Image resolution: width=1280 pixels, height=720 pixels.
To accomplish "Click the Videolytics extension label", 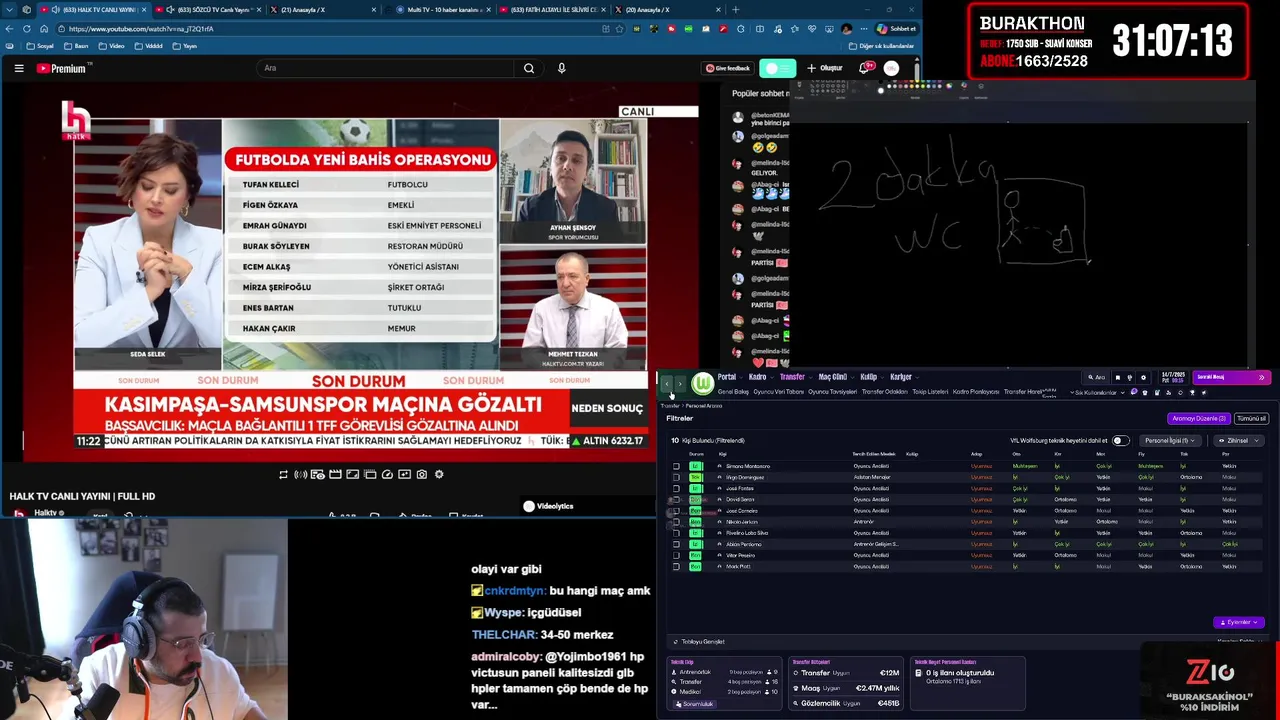I will pyautogui.click(x=549, y=506).
